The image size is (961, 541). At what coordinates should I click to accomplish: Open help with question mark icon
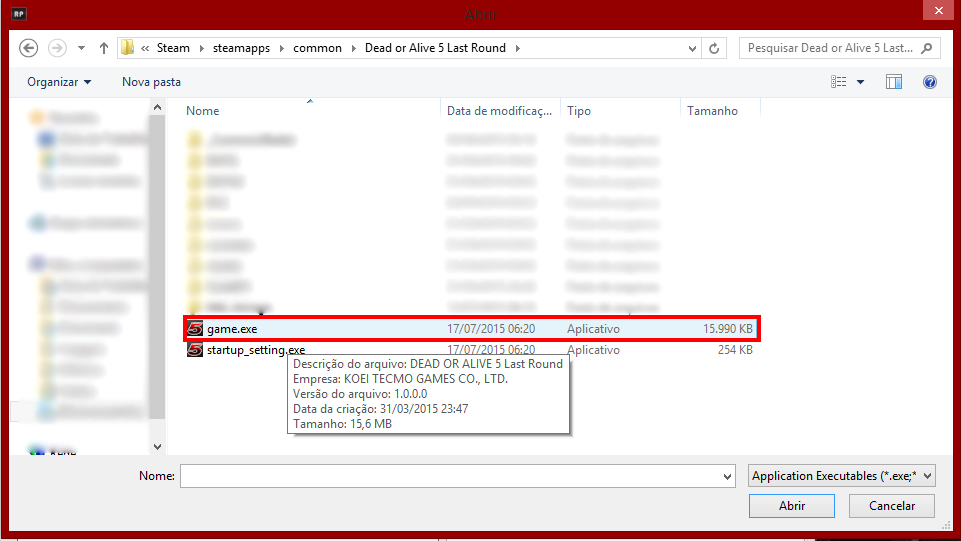point(930,81)
